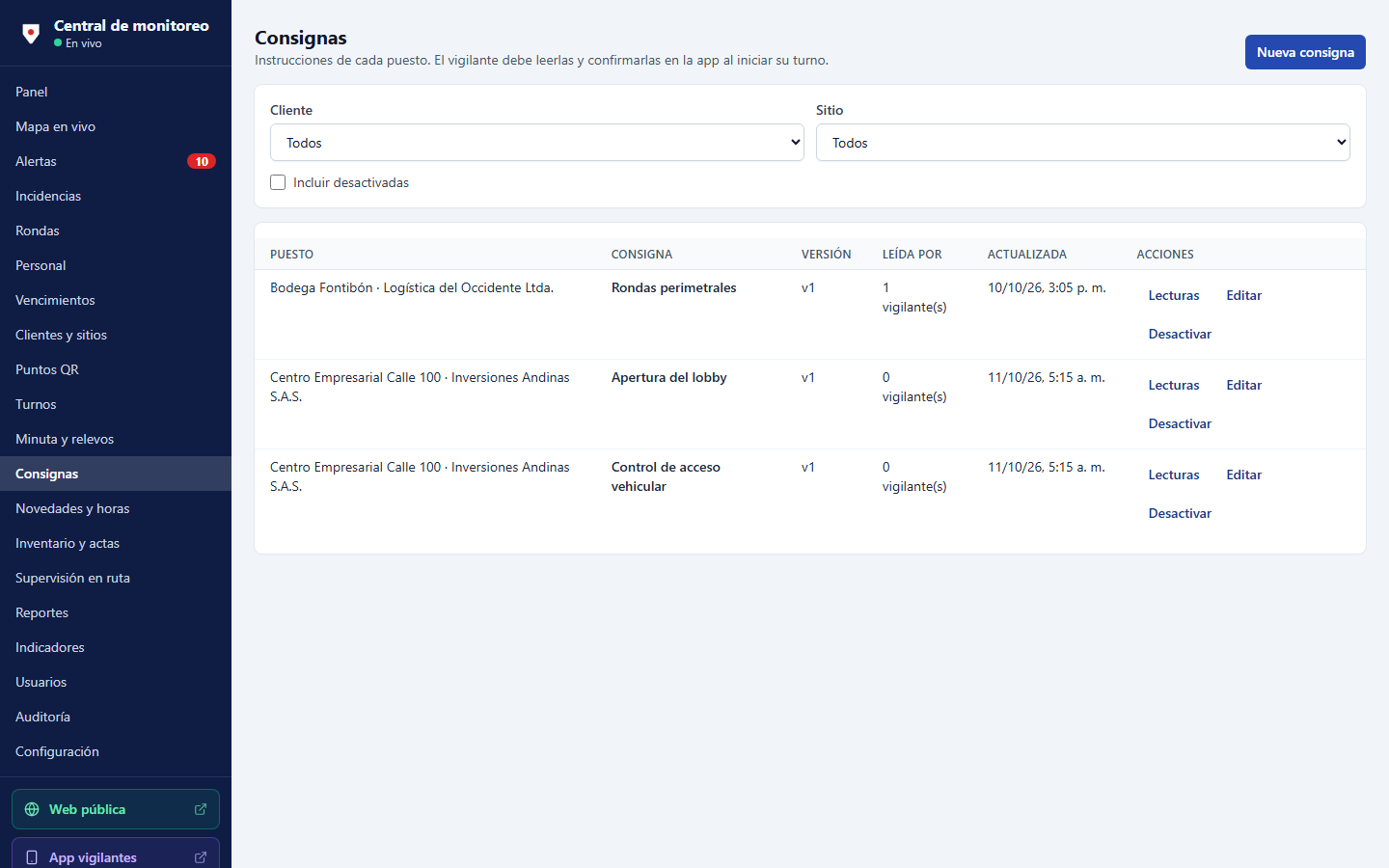
Task: Open the Sitio dropdown
Action: 1083,143
